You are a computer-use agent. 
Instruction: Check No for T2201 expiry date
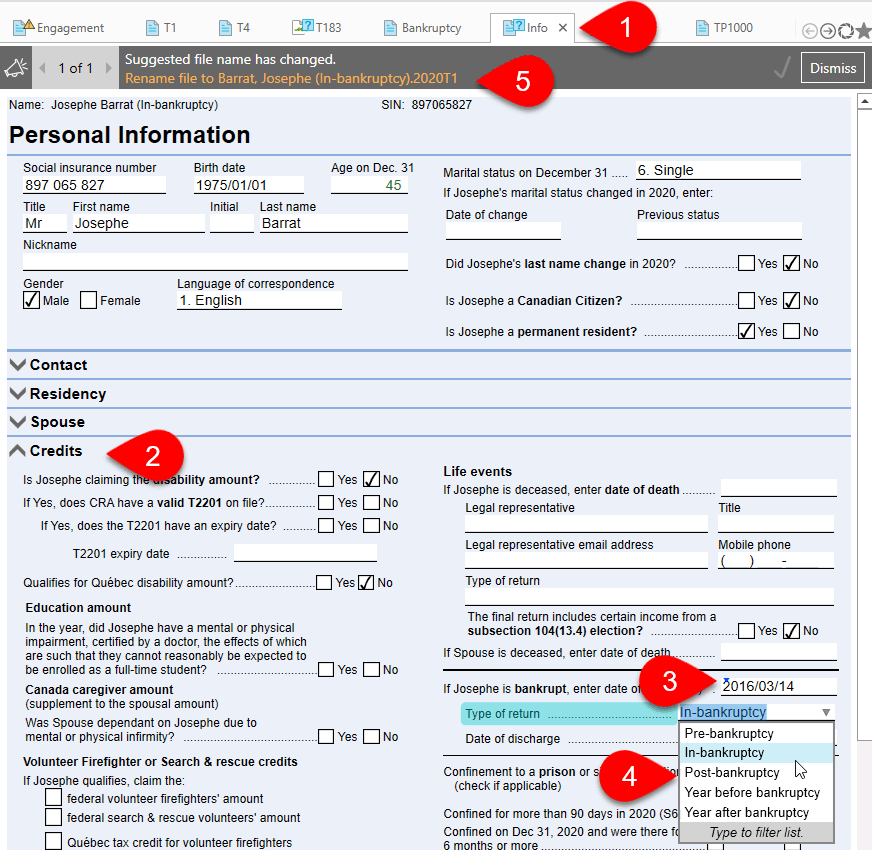click(371, 525)
